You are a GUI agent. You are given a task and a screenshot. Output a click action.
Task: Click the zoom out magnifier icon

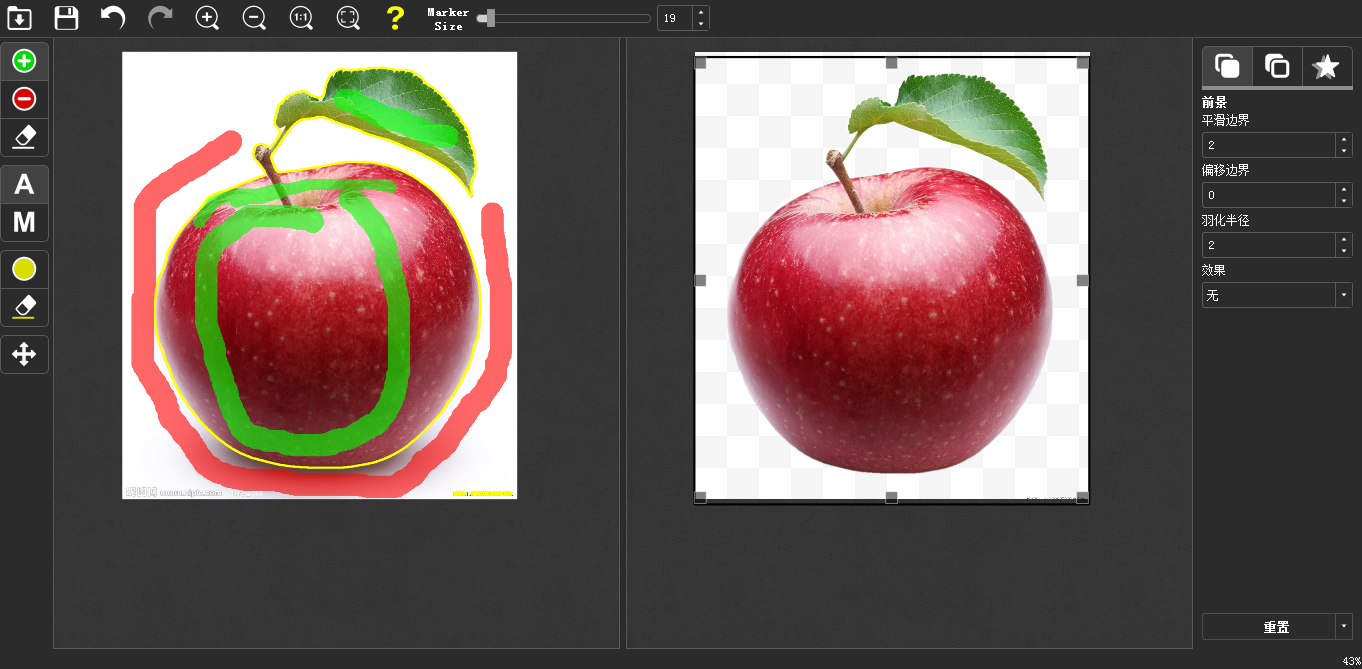coord(254,18)
